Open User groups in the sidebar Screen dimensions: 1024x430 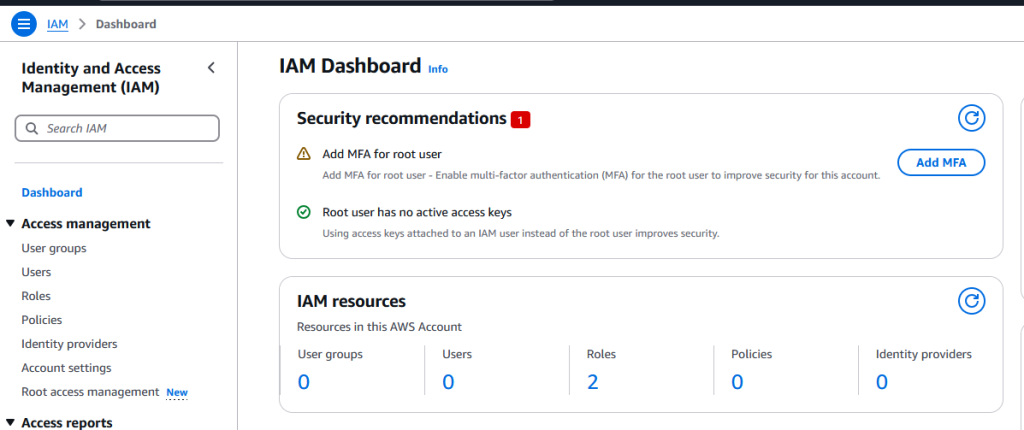click(x=54, y=248)
